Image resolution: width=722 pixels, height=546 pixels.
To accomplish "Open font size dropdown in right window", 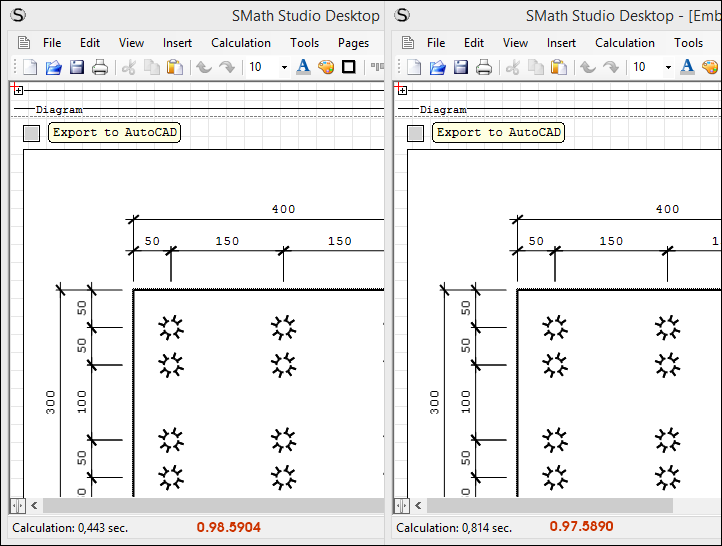I will (668, 67).
